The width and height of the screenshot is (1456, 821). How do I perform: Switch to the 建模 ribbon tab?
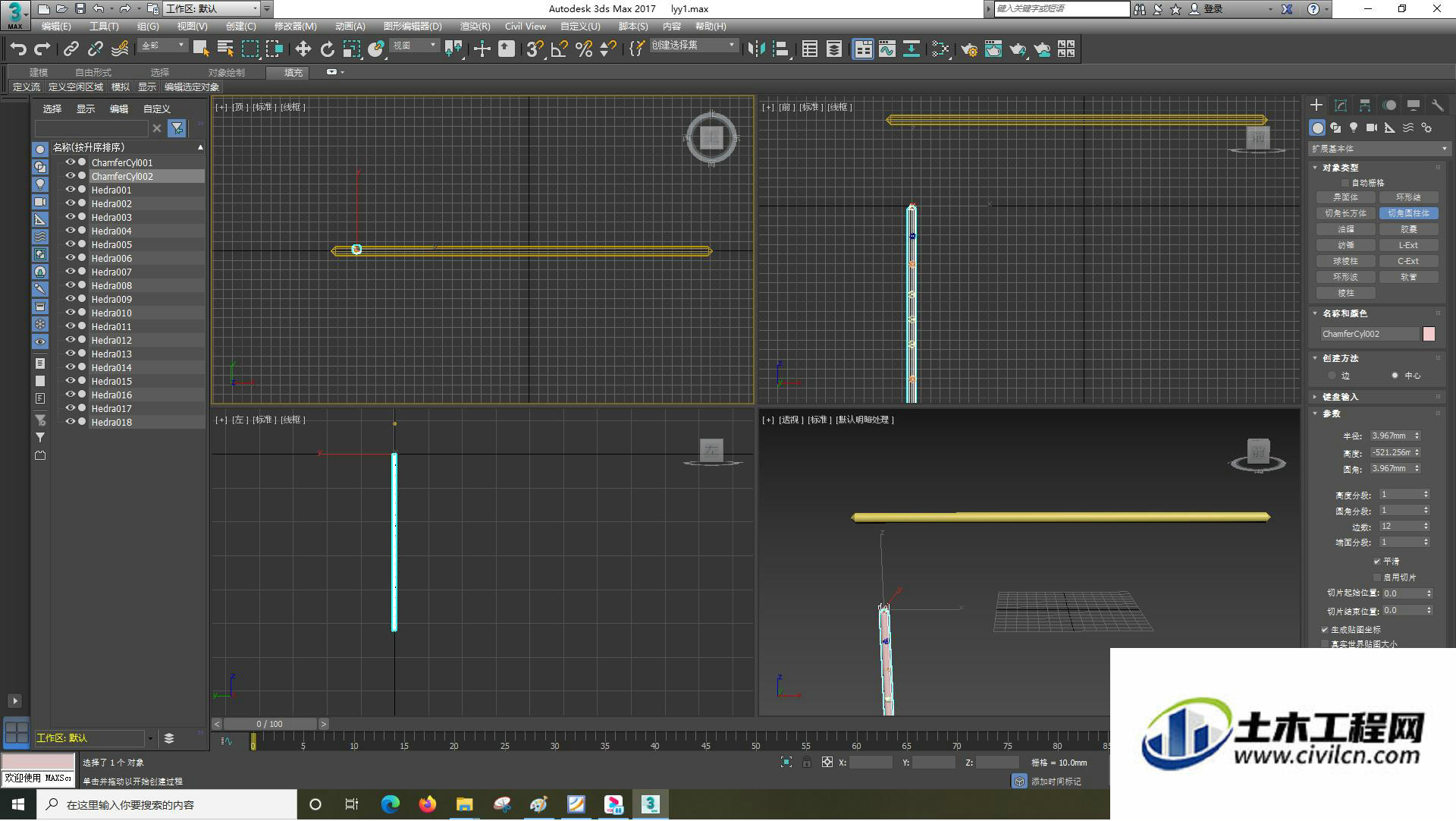[39, 73]
